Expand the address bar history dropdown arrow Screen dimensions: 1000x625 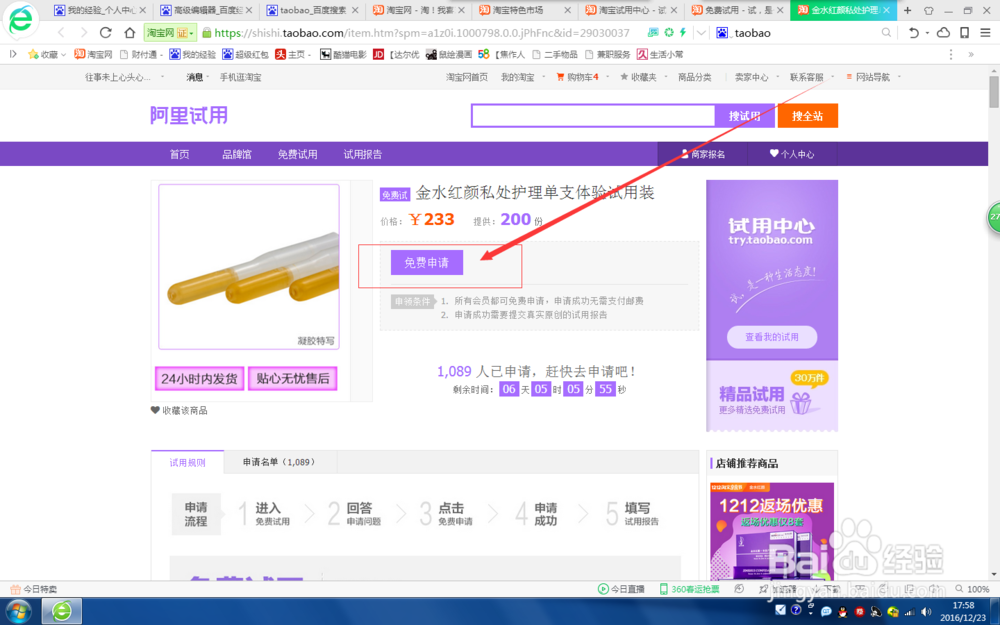(x=701, y=33)
